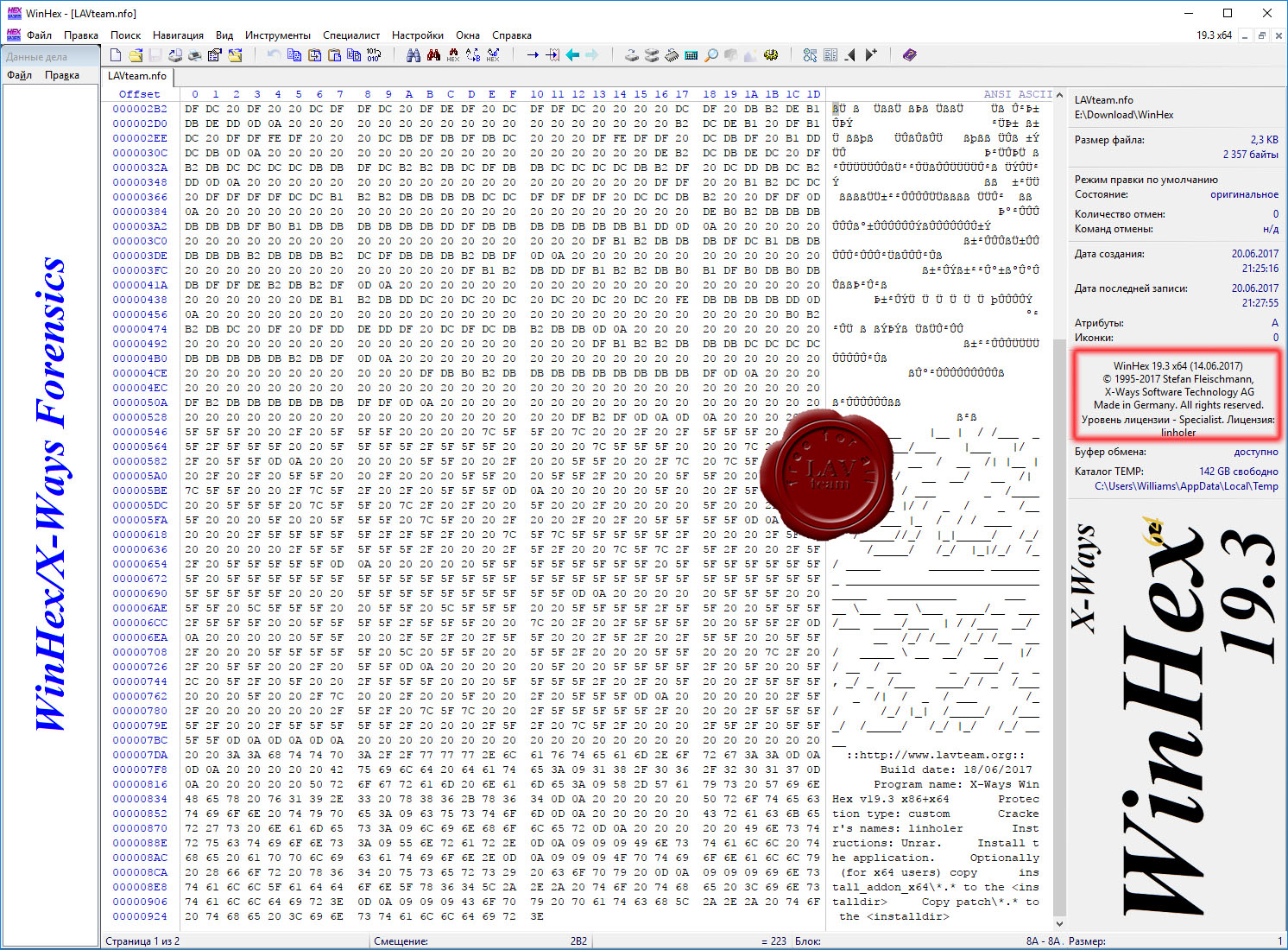Click the оригинальное state value
This screenshot has height=950, width=1288.
1244,194
